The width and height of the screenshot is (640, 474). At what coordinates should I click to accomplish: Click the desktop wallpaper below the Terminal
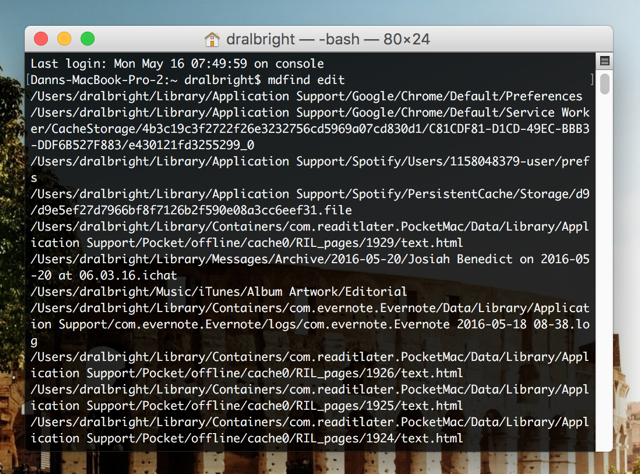(x=320, y=462)
